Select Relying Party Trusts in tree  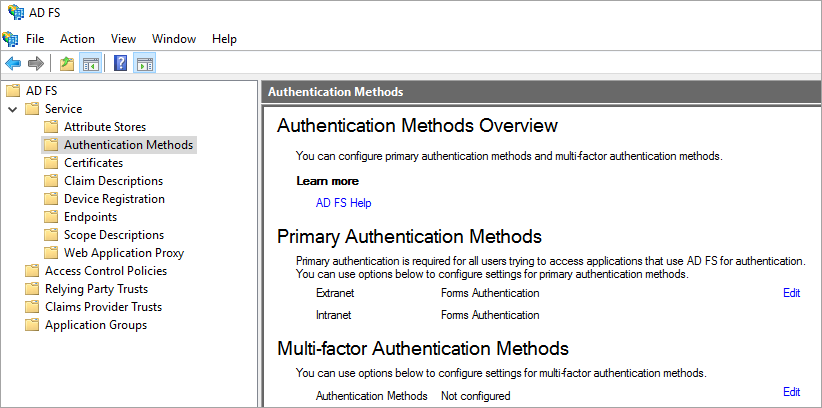pyautogui.click(x=96, y=289)
